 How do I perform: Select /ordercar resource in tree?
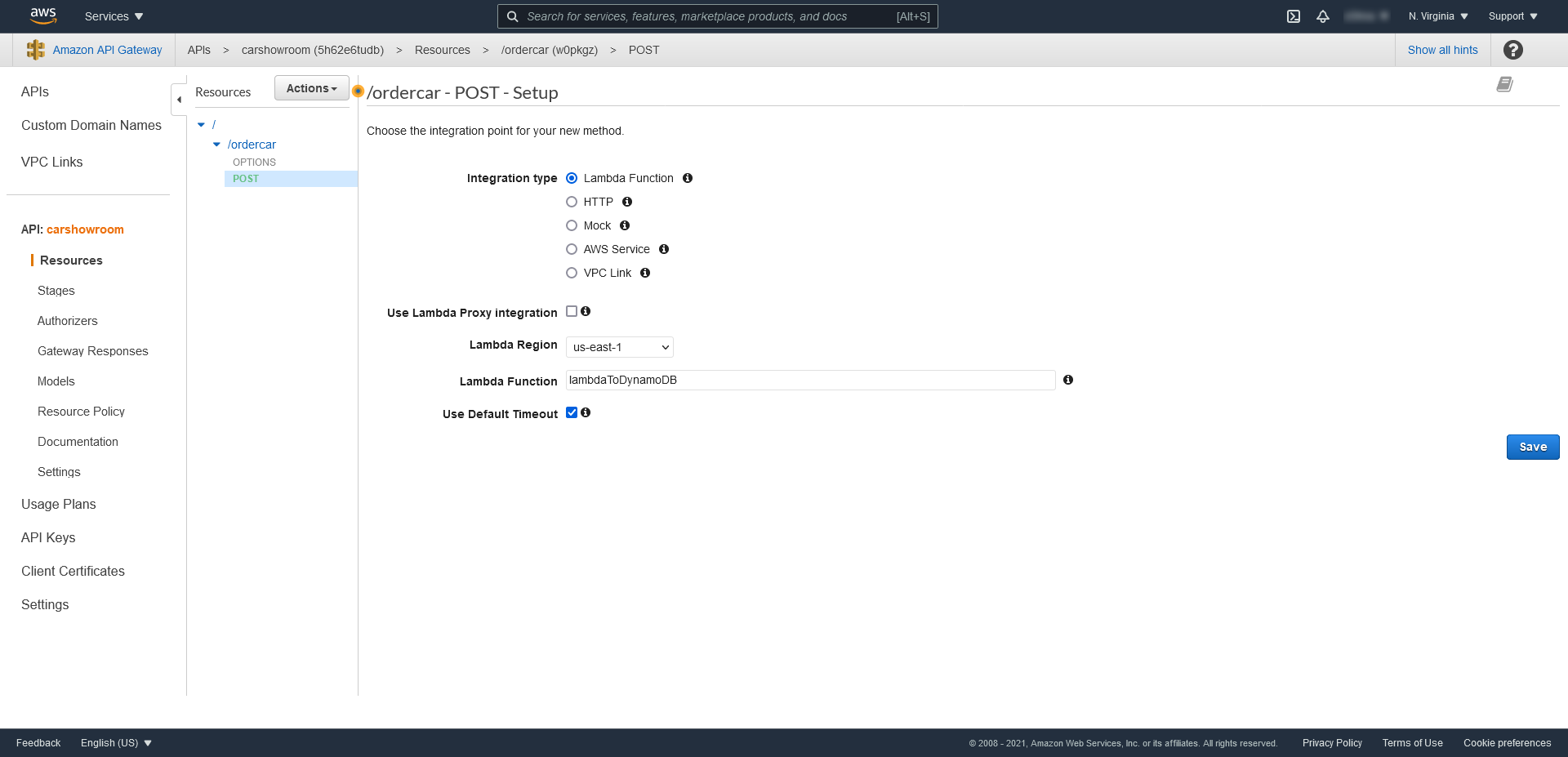coord(252,145)
